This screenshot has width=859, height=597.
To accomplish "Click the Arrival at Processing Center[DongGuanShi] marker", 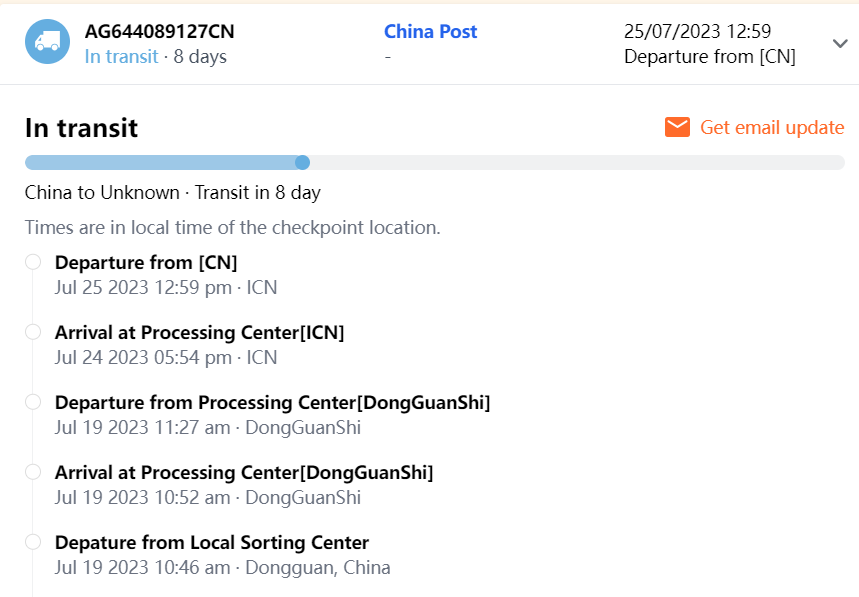I will [33, 472].
